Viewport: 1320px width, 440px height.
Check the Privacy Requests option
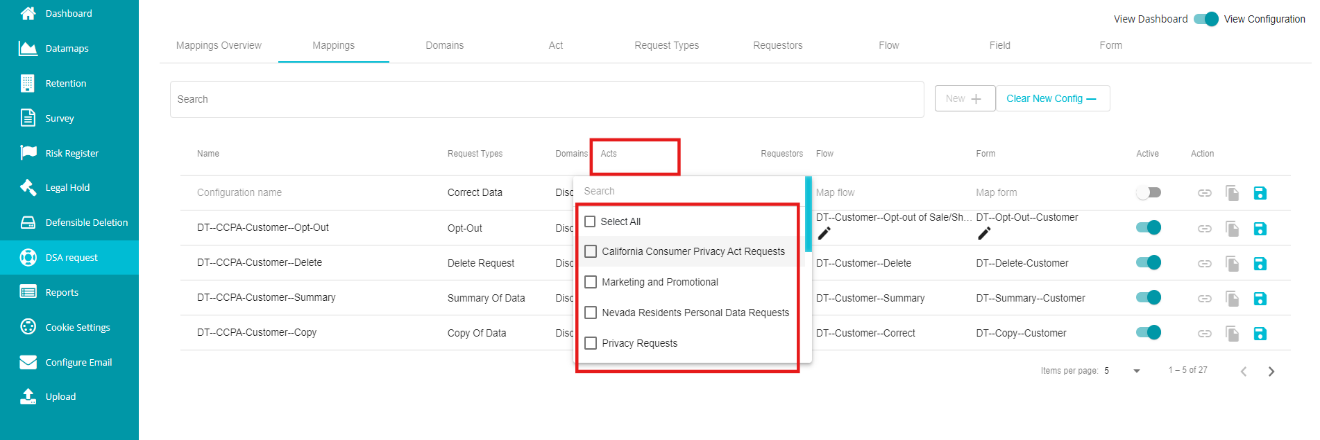pos(590,343)
